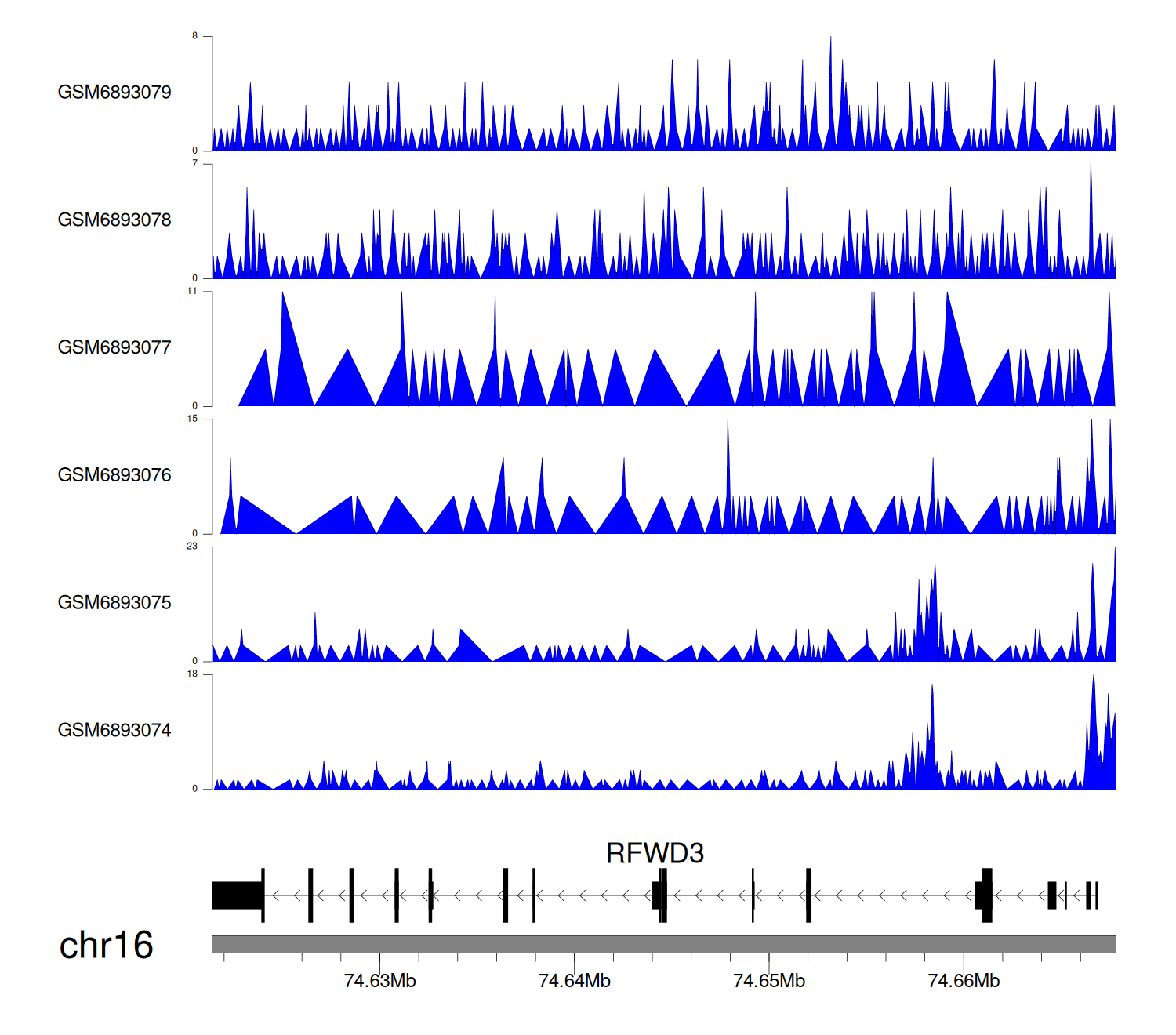This screenshot has width=1176, height=1035.
Task: Click the GSM6893079 track label
Action: point(114,93)
